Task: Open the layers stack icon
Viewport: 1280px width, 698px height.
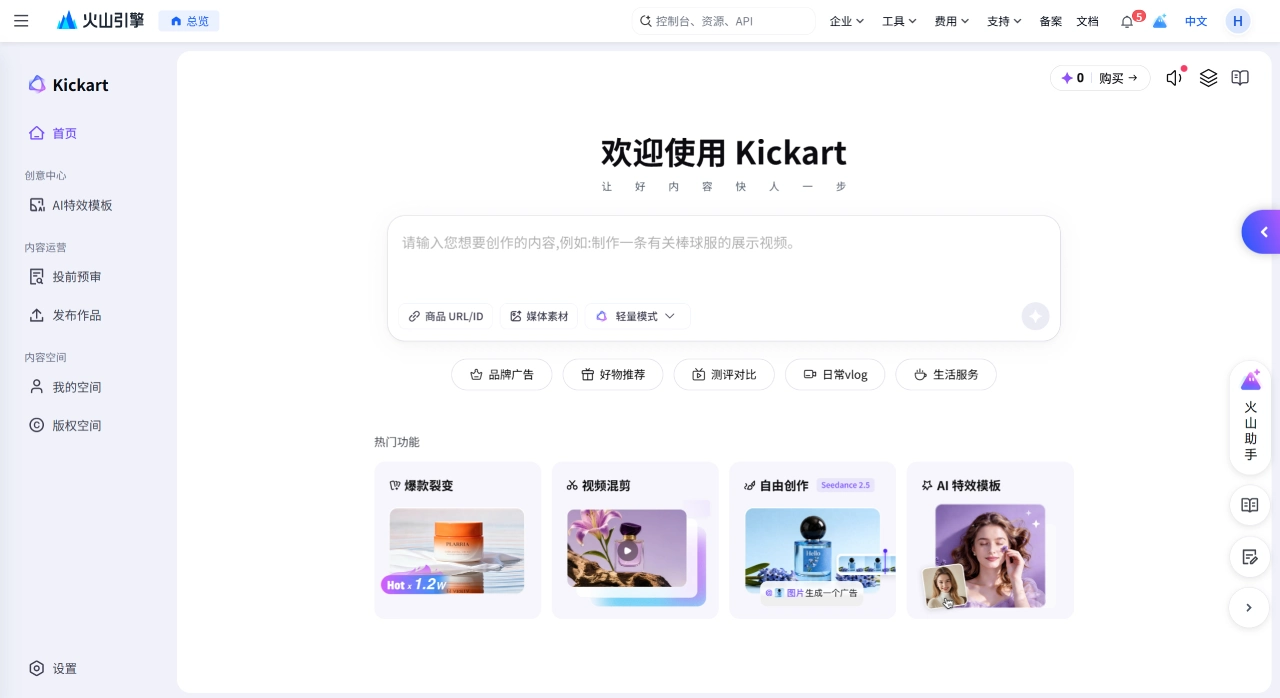Action: (1208, 78)
